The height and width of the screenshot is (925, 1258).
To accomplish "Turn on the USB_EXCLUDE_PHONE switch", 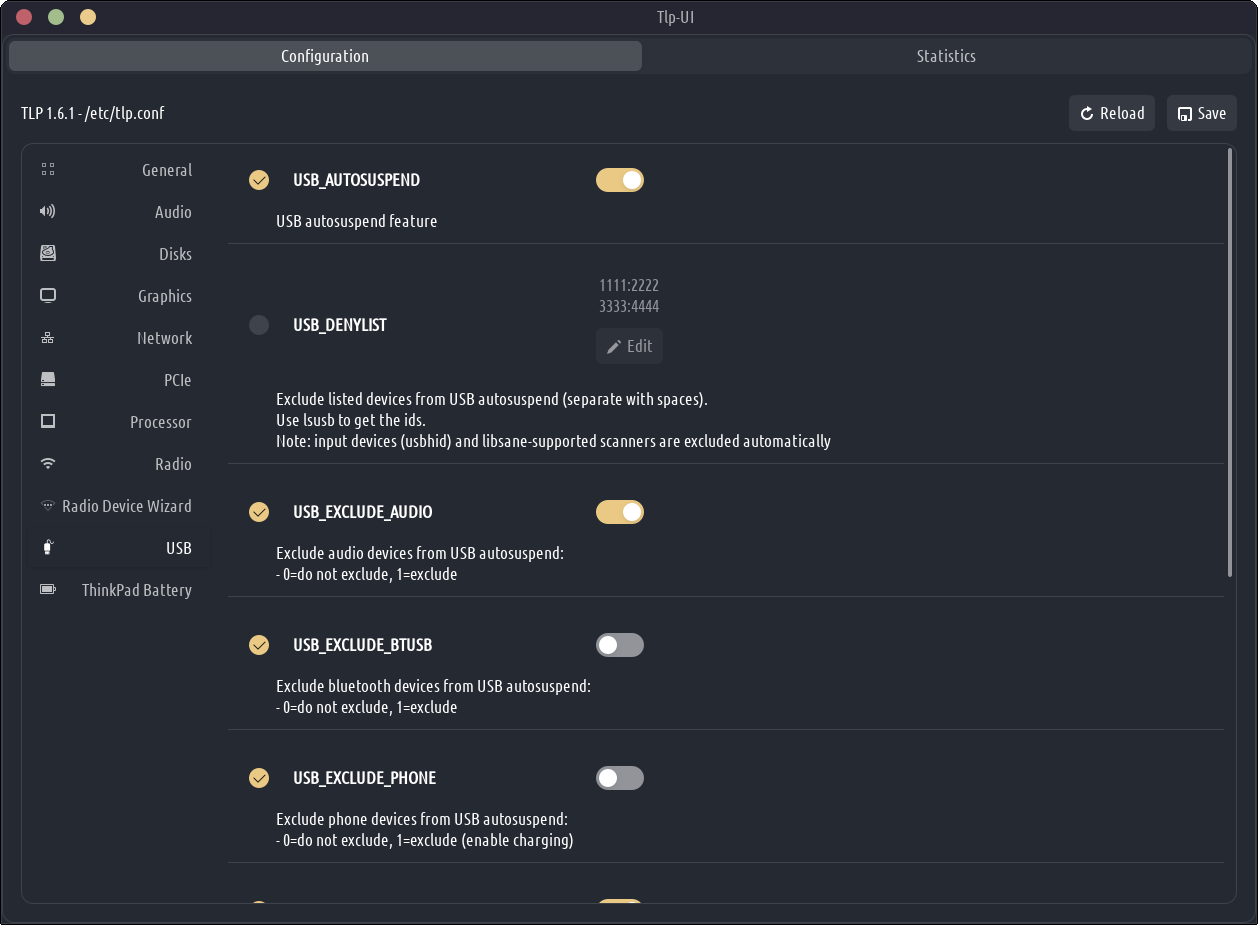I will tap(620, 778).
